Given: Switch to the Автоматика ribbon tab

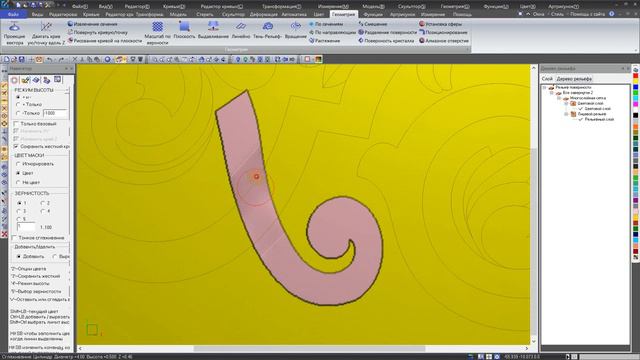Looking at the screenshot, I should pos(294,14).
